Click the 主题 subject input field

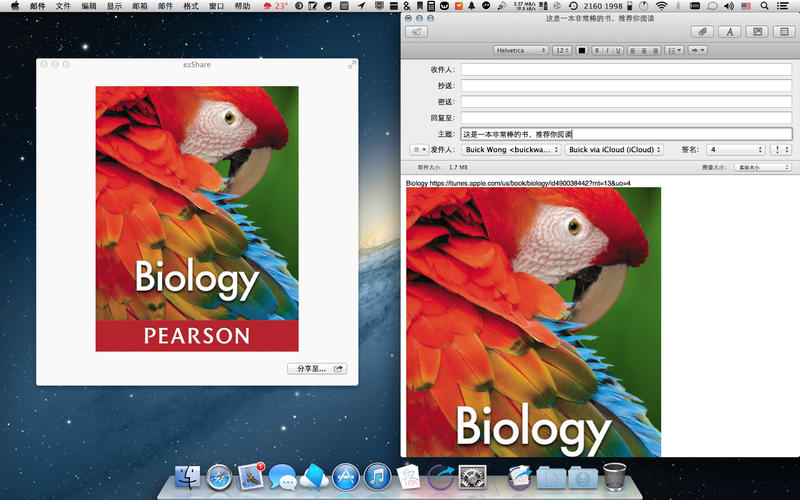click(x=627, y=134)
